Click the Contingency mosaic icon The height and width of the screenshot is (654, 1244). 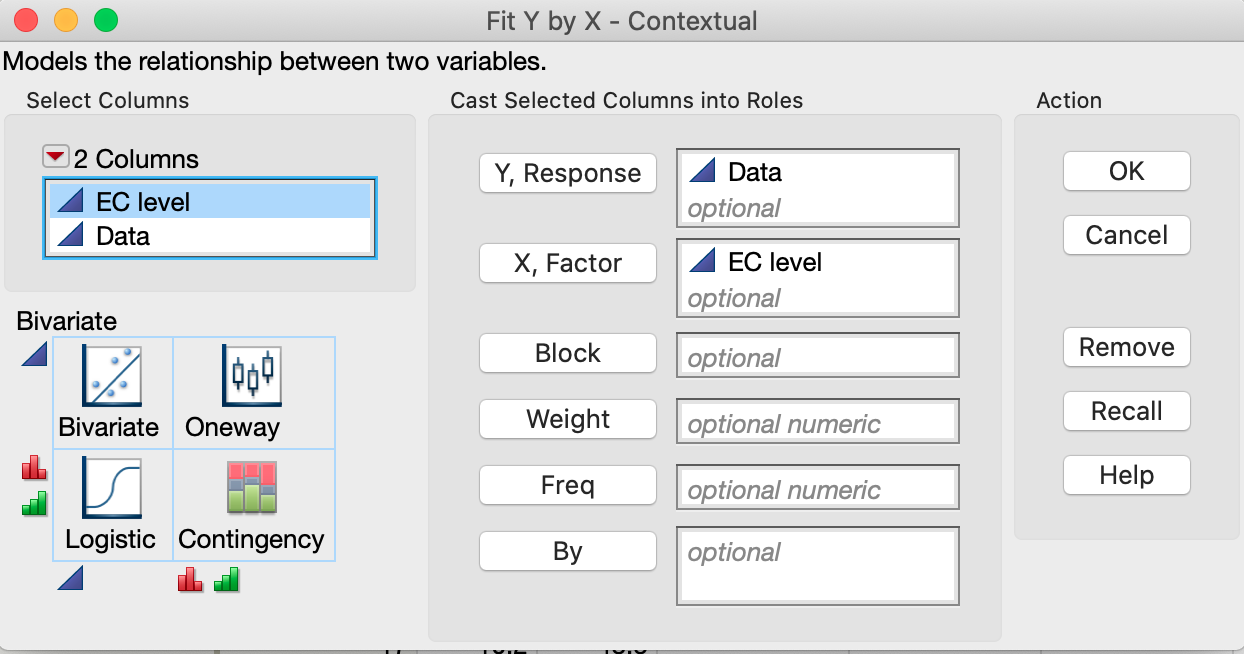click(x=251, y=488)
